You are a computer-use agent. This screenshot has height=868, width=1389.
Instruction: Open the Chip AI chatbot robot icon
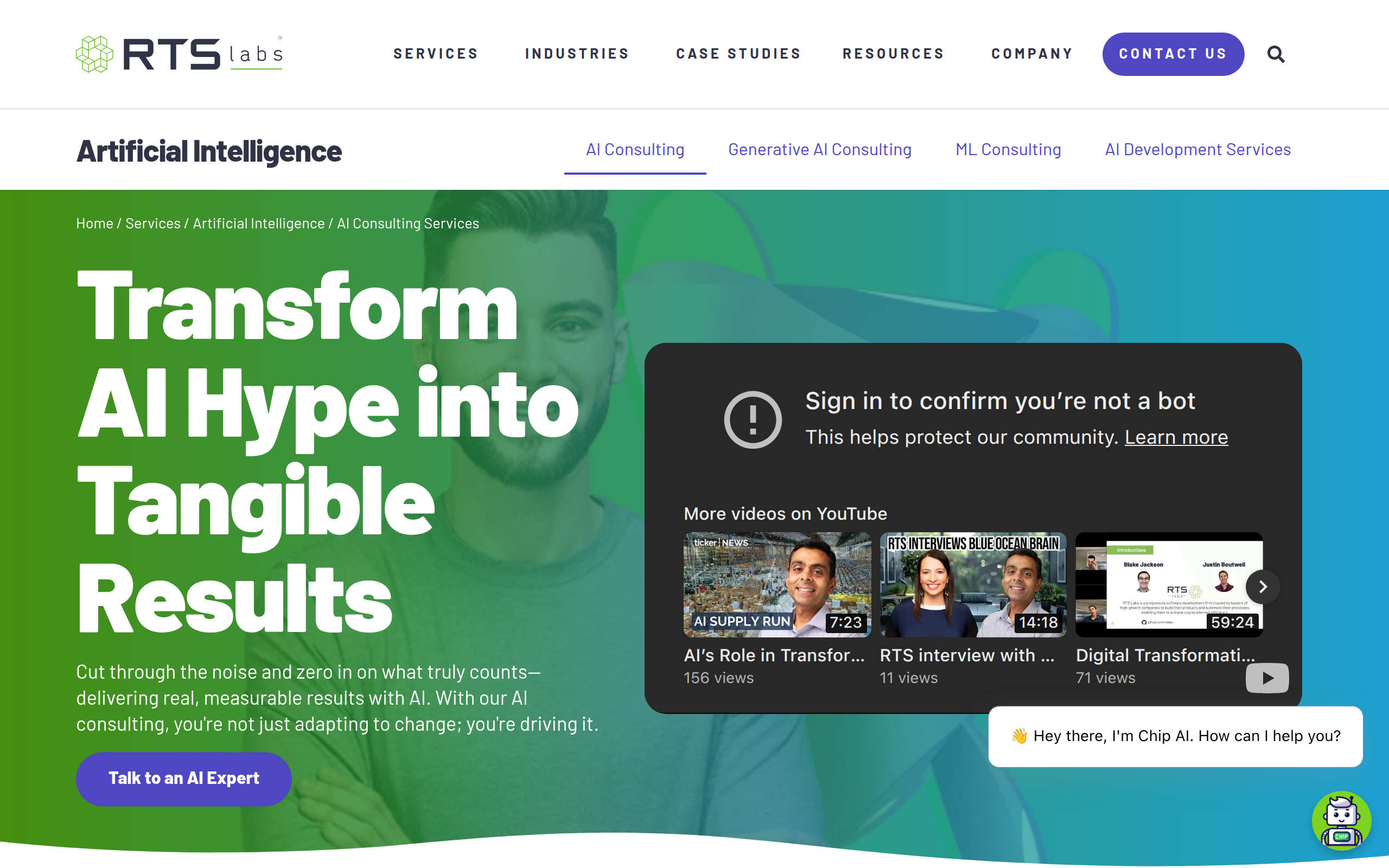click(x=1341, y=821)
